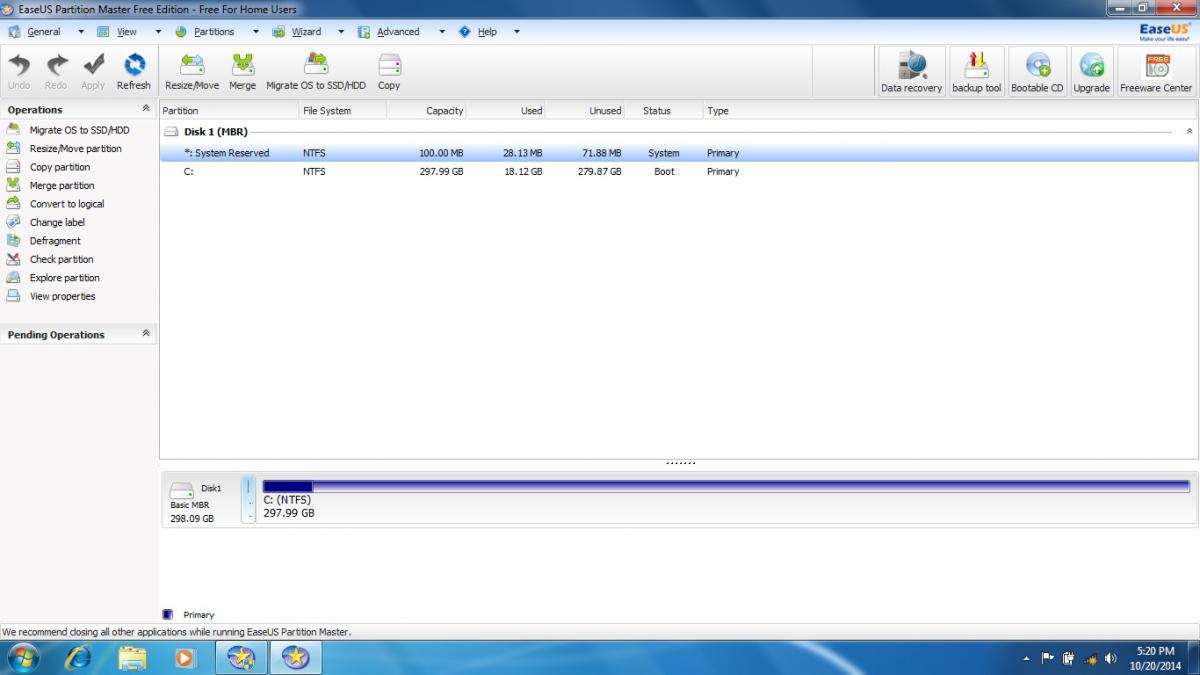
Task: Open Internet Explorer from the taskbar
Action: coord(77,657)
